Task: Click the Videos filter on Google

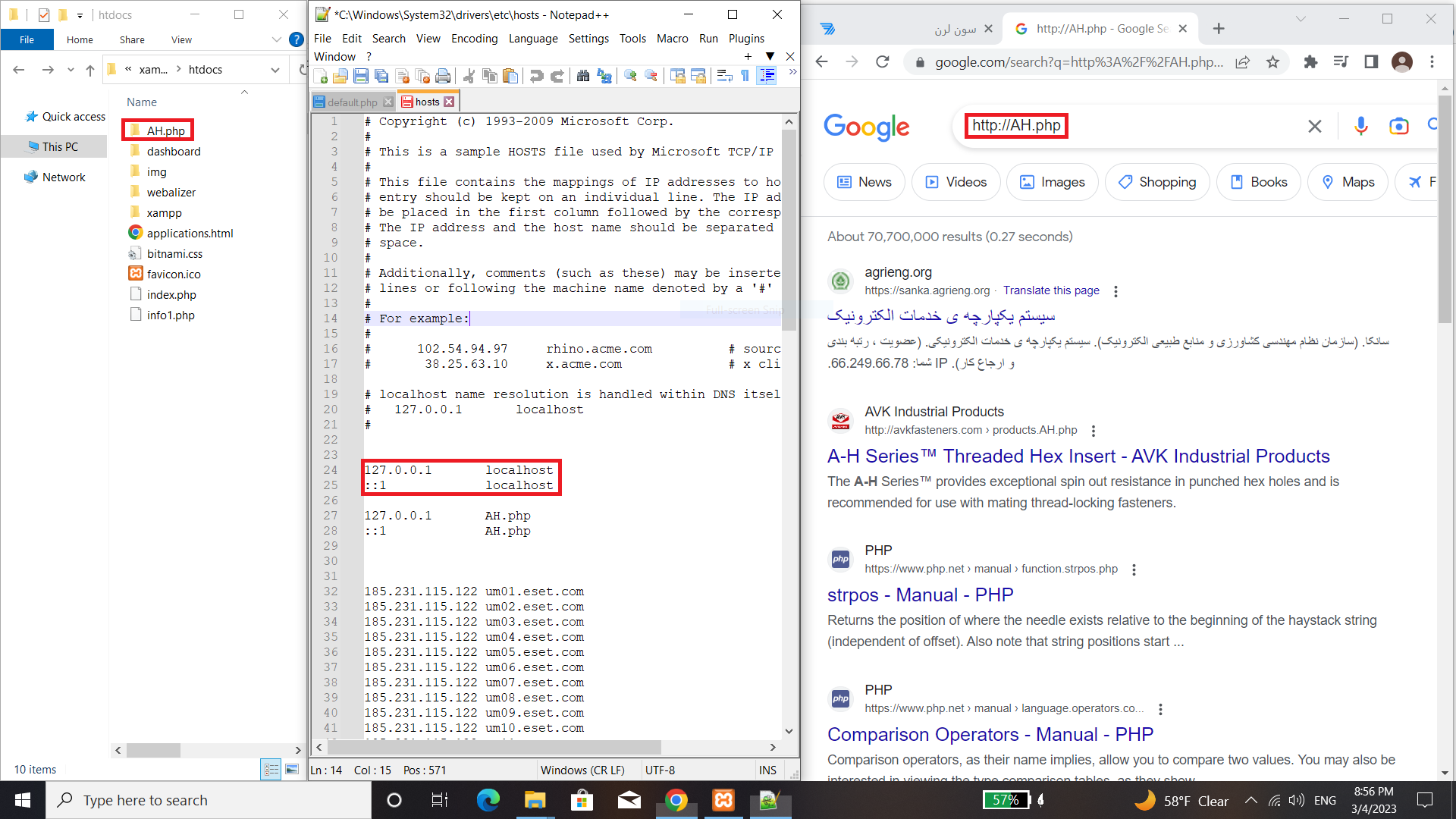Action: tap(955, 182)
